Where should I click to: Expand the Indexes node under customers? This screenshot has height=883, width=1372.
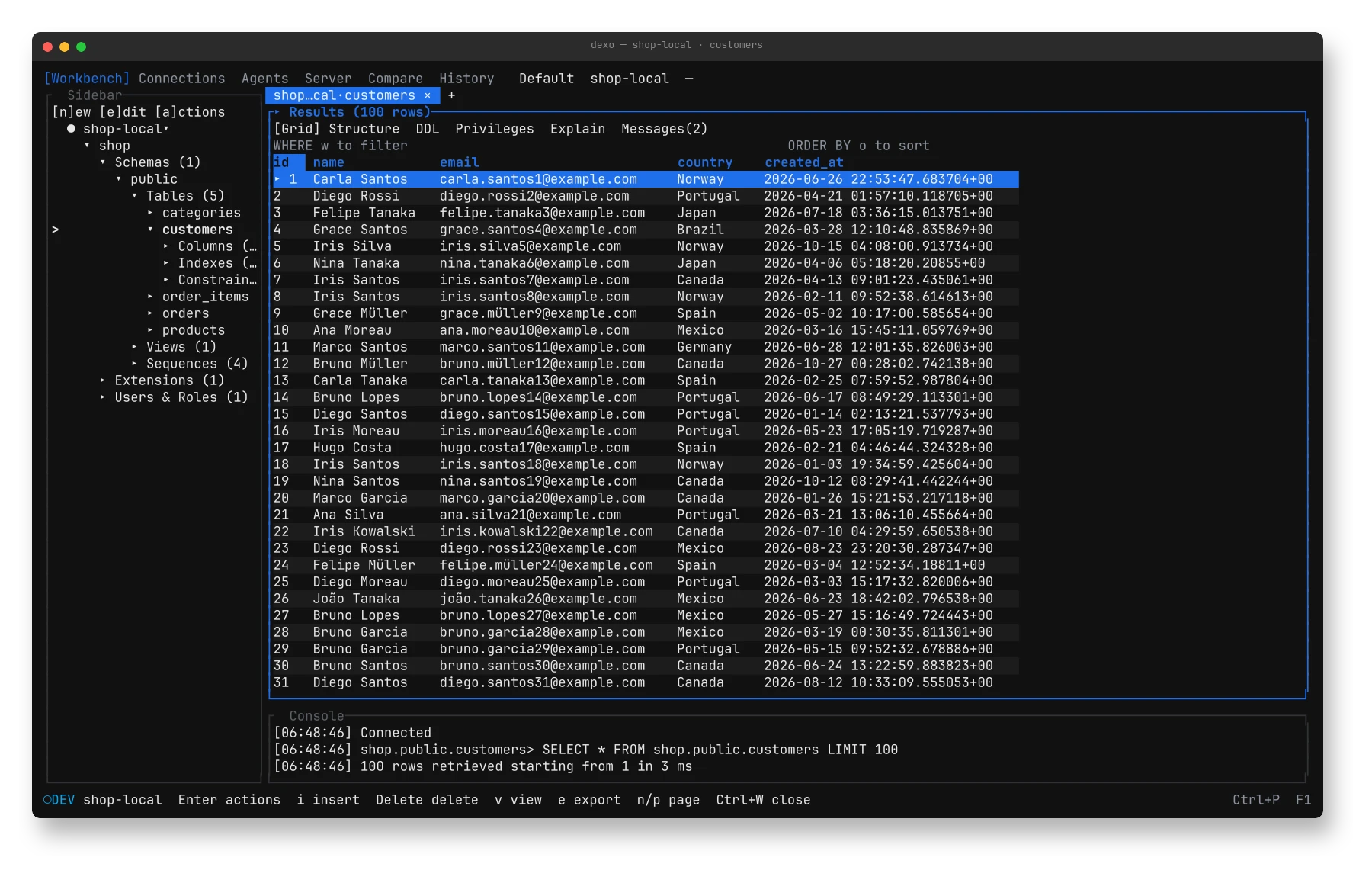coord(166,263)
